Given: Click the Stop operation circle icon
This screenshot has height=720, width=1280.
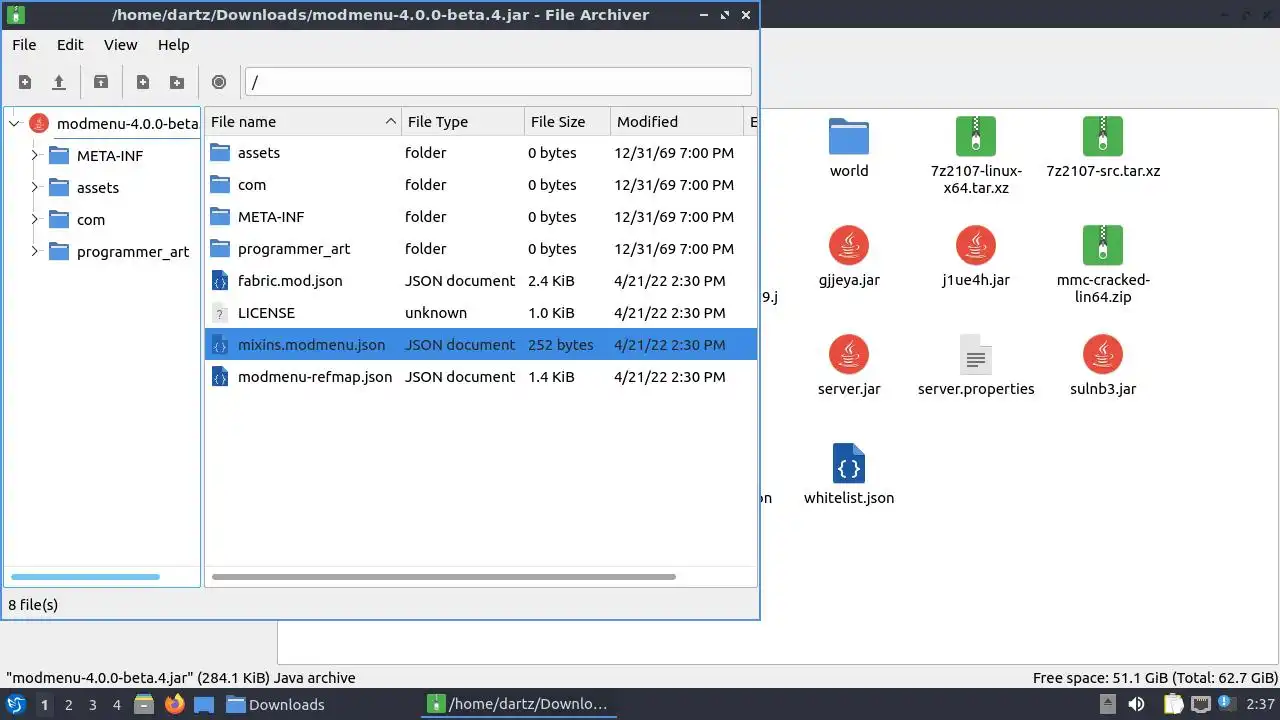Looking at the screenshot, I should coord(219,82).
